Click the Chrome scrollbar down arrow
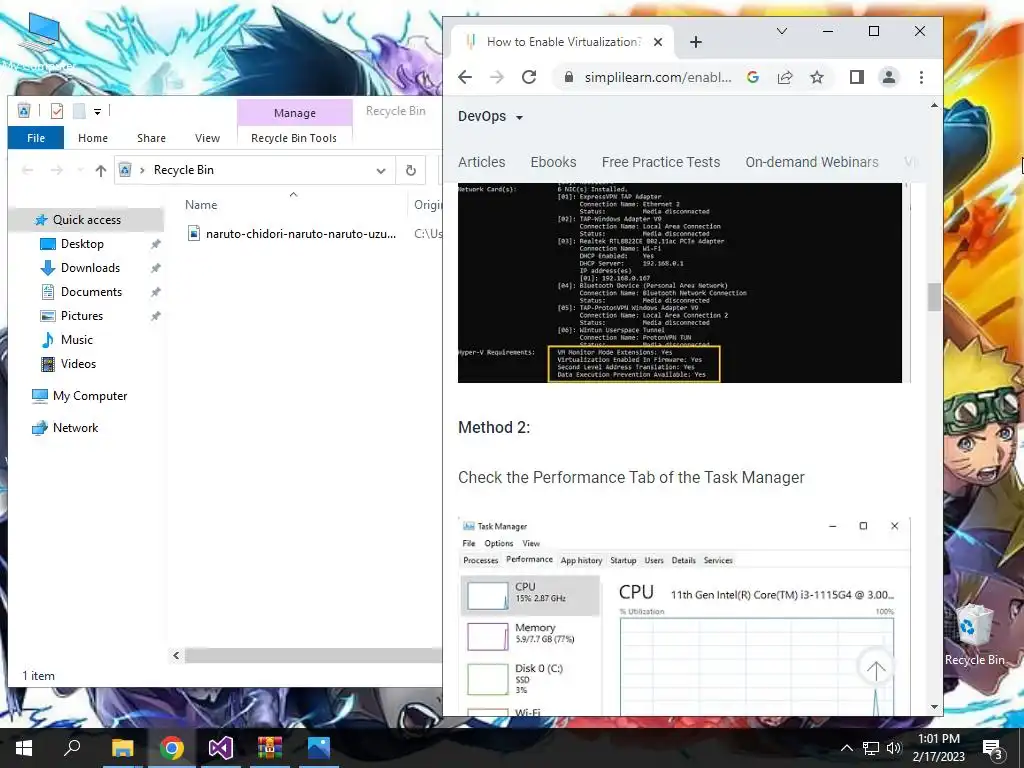This screenshot has width=1024, height=768. click(x=935, y=707)
